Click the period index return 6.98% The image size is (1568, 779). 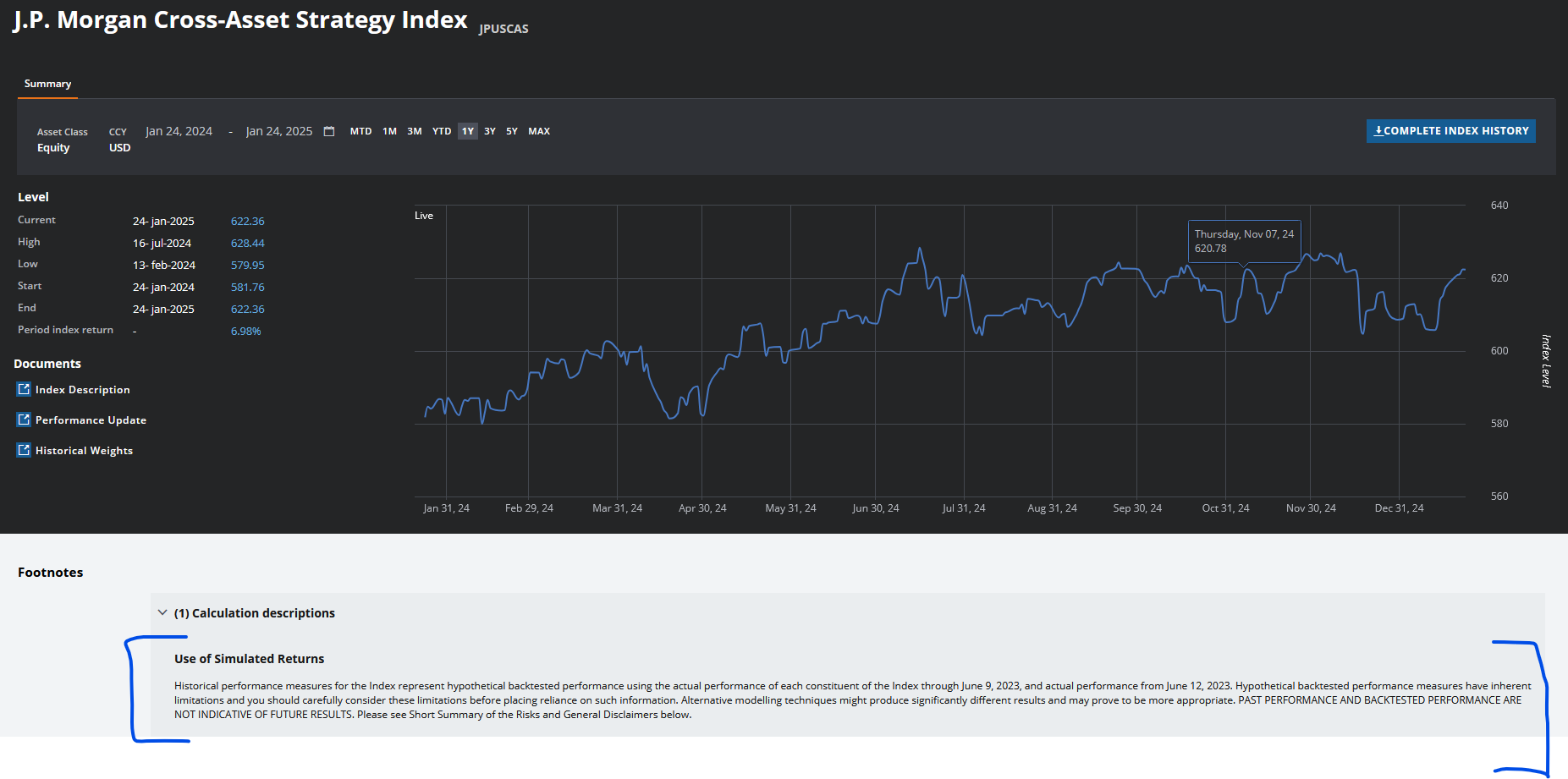click(246, 331)
